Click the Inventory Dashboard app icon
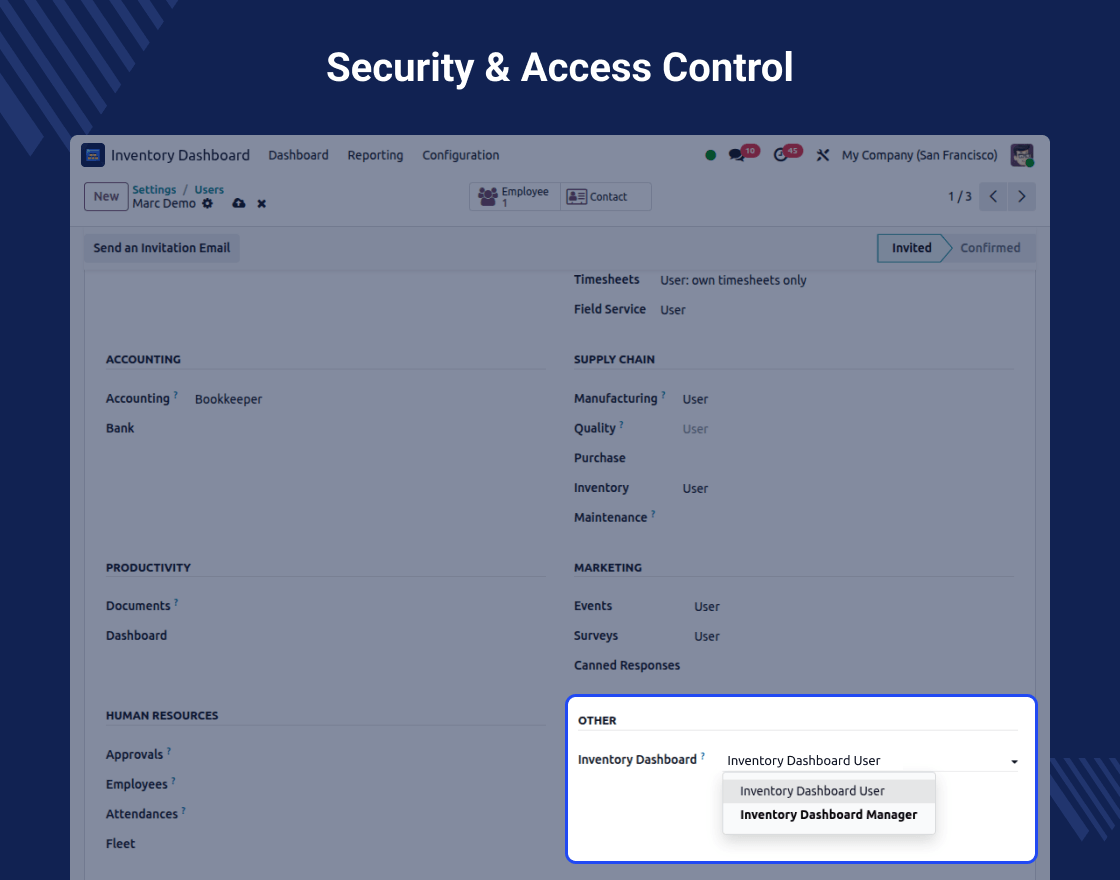This screenshot has height=880, width=1120. [x=93, y=155]
